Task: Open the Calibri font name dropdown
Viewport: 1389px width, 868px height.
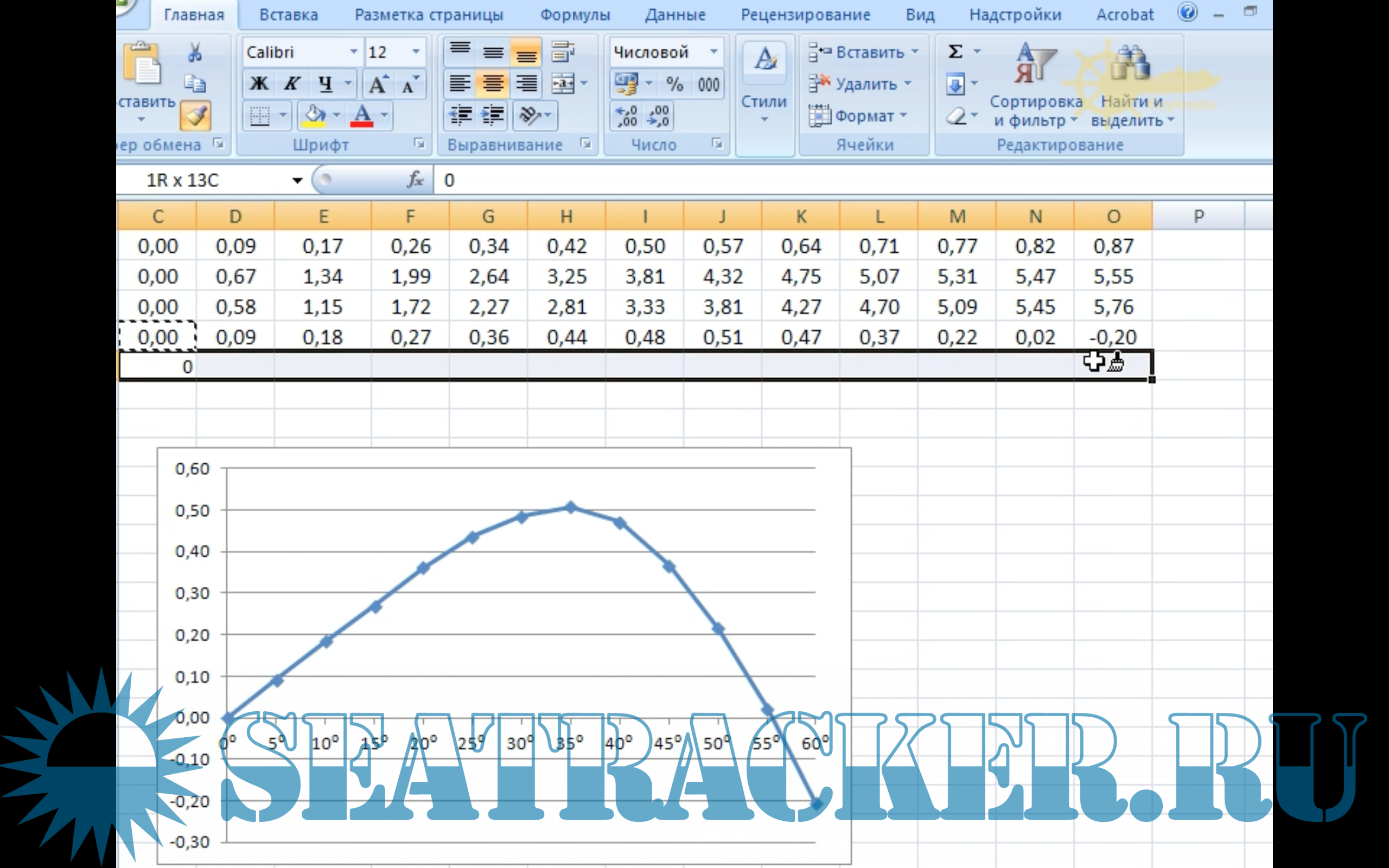Action: click(354, 52)
